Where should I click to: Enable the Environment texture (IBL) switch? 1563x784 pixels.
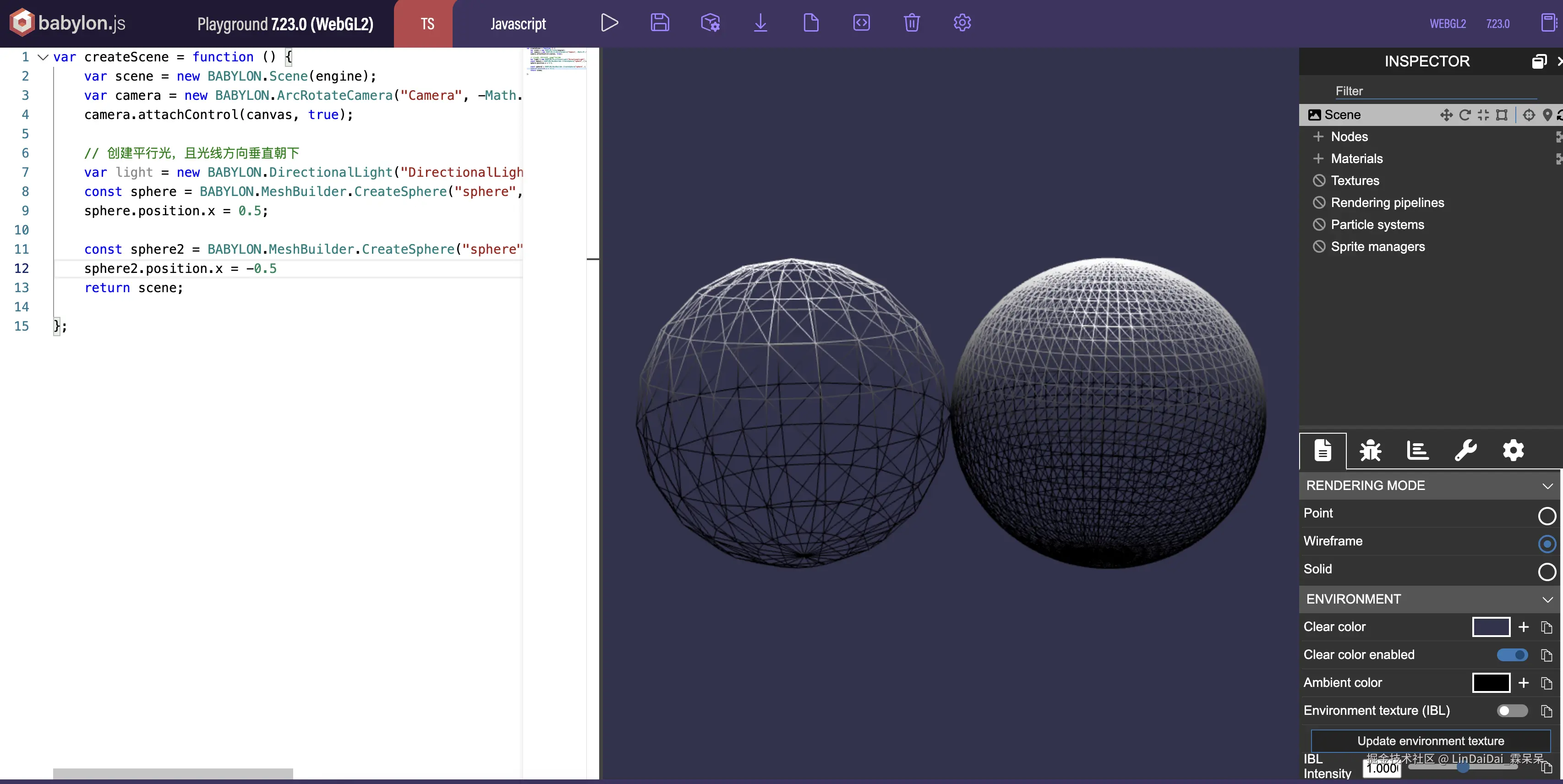click(x=1512, y=711)
